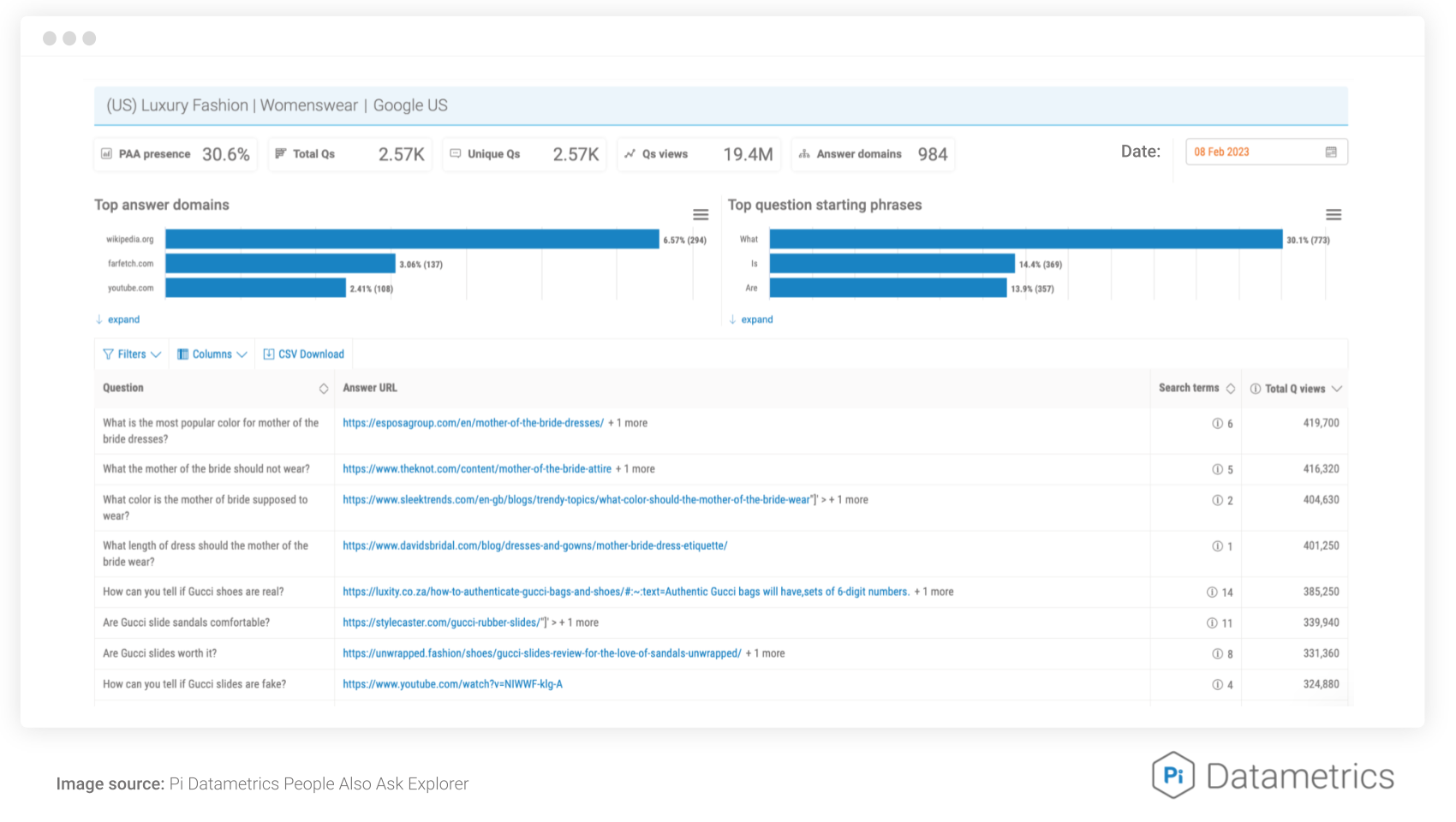Click the Unique Qs icon
Image resolution: width=1456 pixels, height=822 pixels.
(456, 153)
